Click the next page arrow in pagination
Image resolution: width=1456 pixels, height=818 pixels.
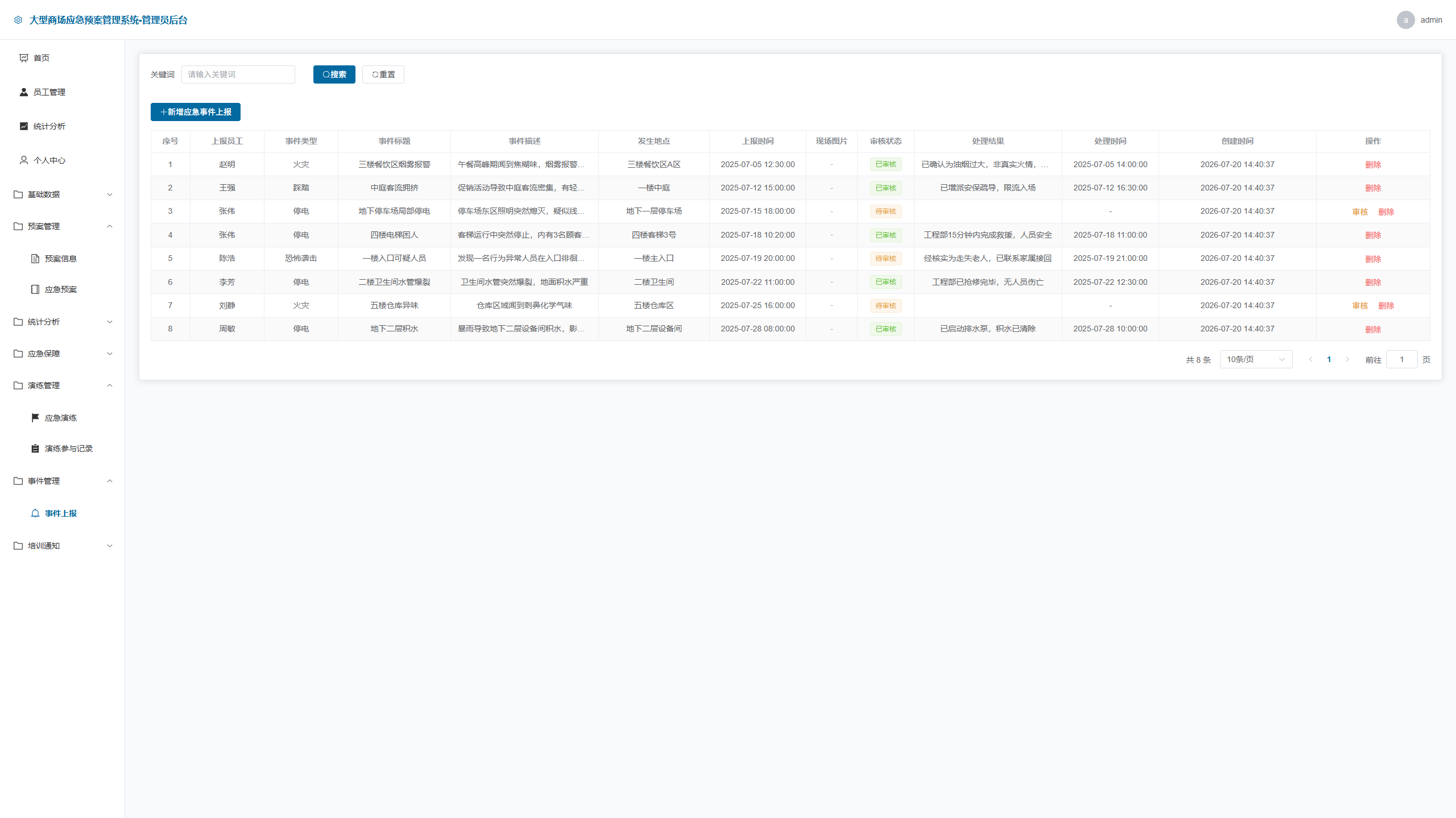point(1347,359)
